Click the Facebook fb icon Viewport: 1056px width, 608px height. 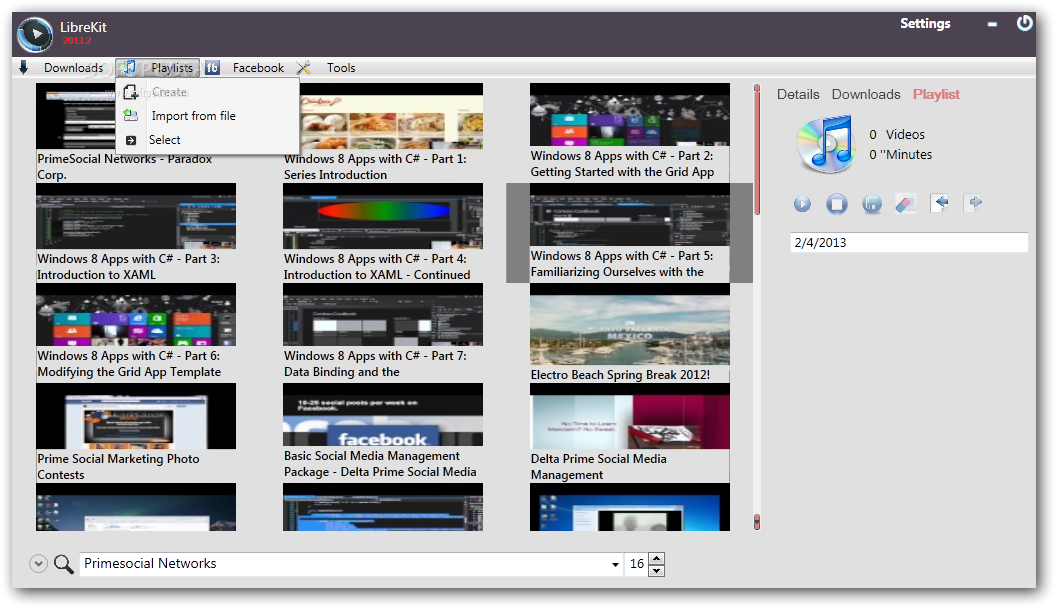[x=212, y=67]
